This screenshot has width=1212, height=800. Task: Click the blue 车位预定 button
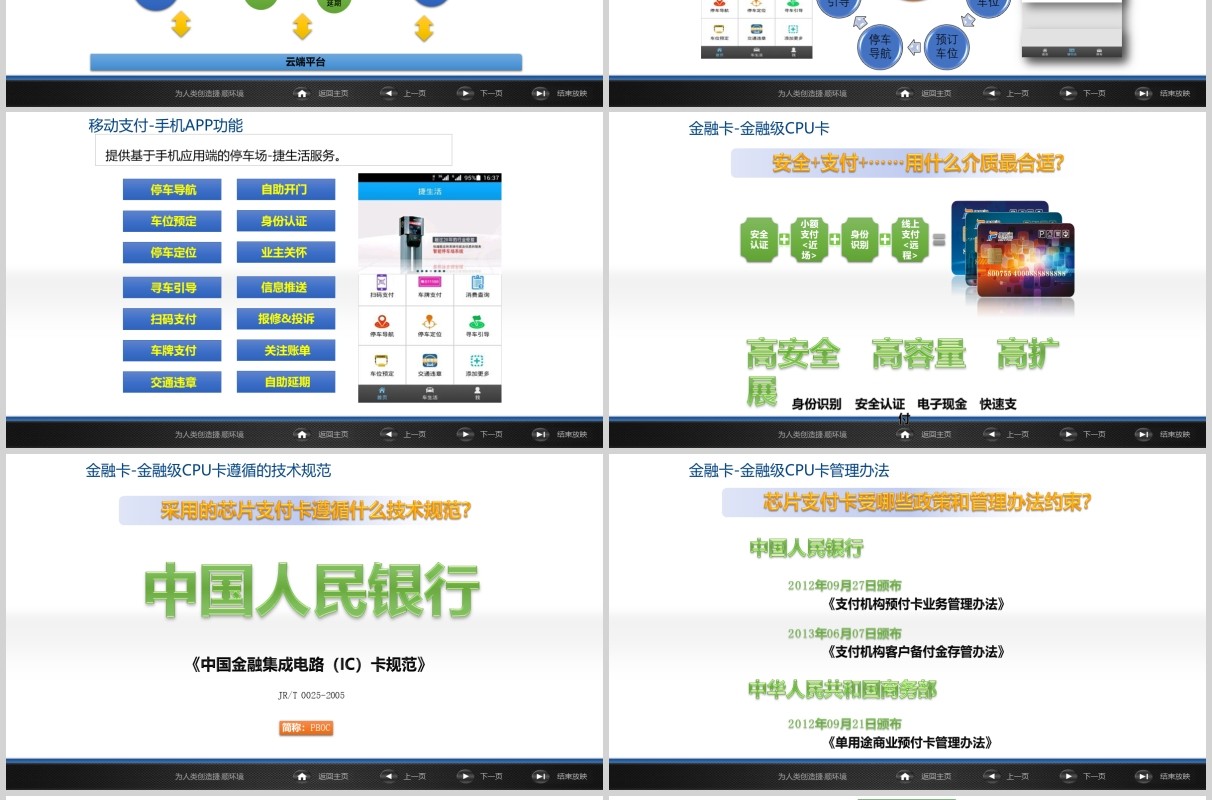click(172, 221)
